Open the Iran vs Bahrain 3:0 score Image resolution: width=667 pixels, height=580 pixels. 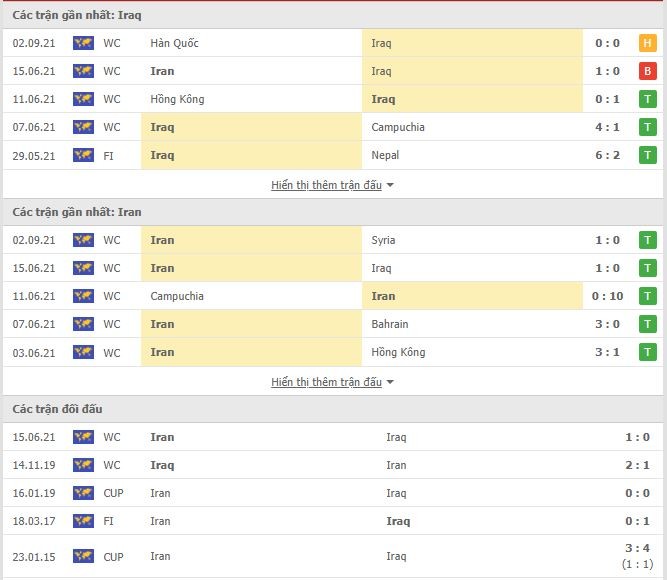tap(607, 324)
